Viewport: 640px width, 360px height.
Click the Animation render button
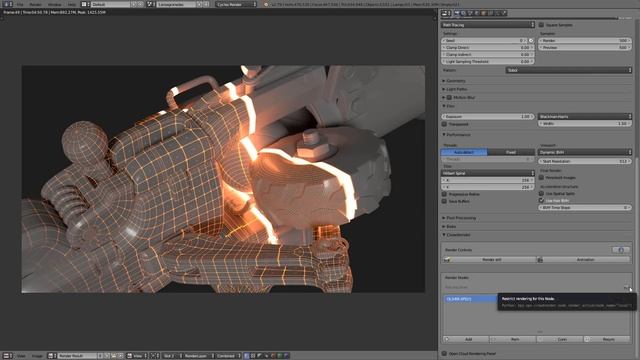[583, 260]
